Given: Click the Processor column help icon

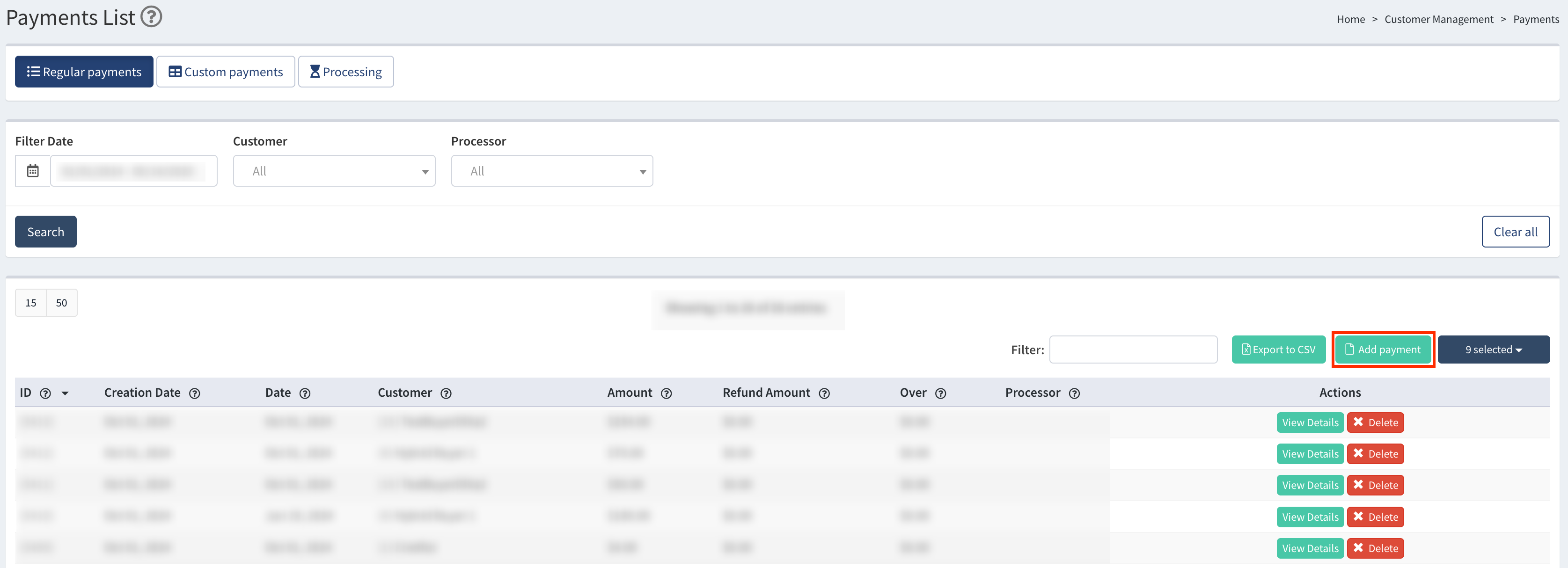Looking at the screenshot, I should (x=1074, y=393).
